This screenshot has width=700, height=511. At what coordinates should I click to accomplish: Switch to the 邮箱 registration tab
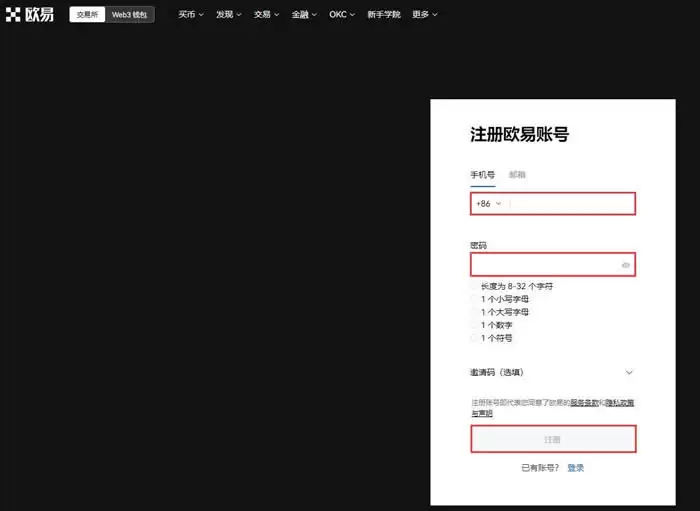[x=517, y=175]
